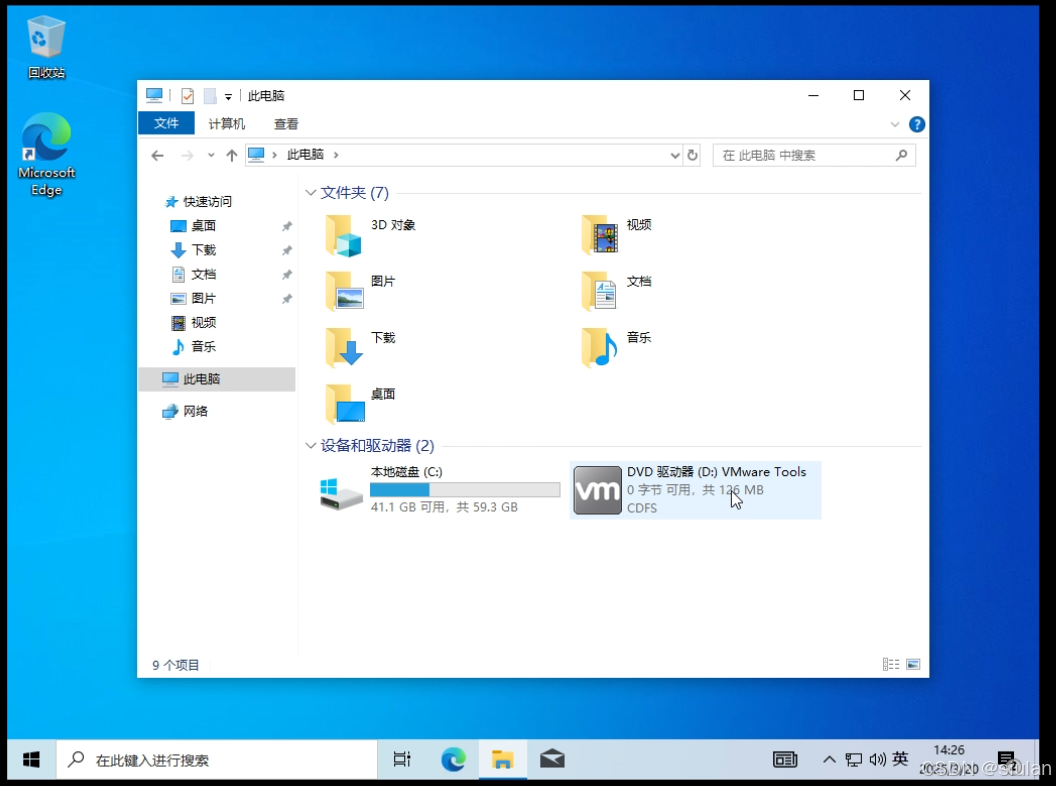The height and width of the screenshot is (786, 1056).
Task: Click File Explorer on the taskbar
Action: click(502, 760)
